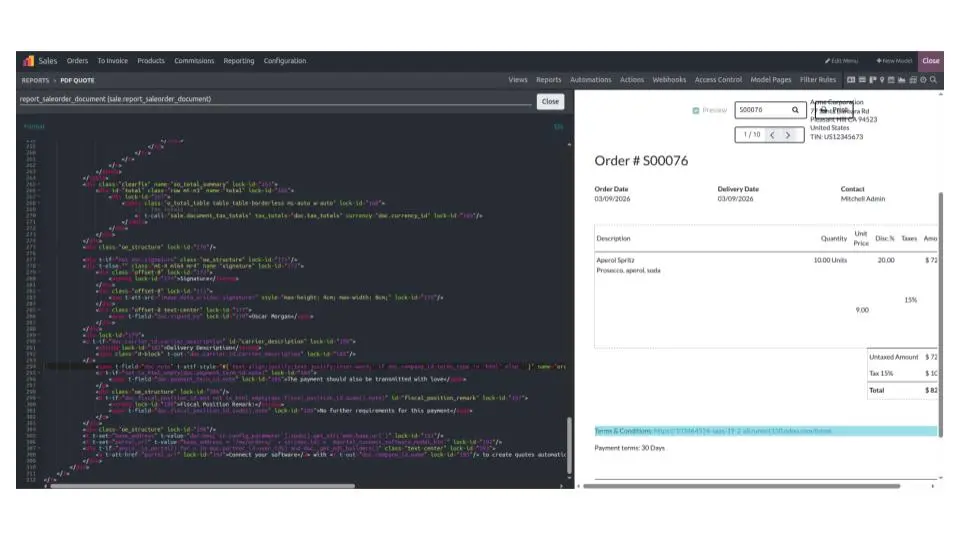Image resolution: width=960 pixels, height=540 pixels.
Task: Select the first view icon after Filter Rules
Action: click(851, 80)
